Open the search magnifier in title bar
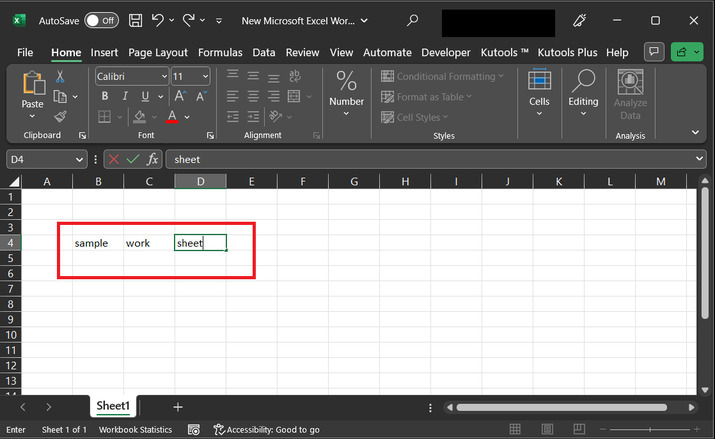This screenshot has width=715, height=439. (412, 20)
